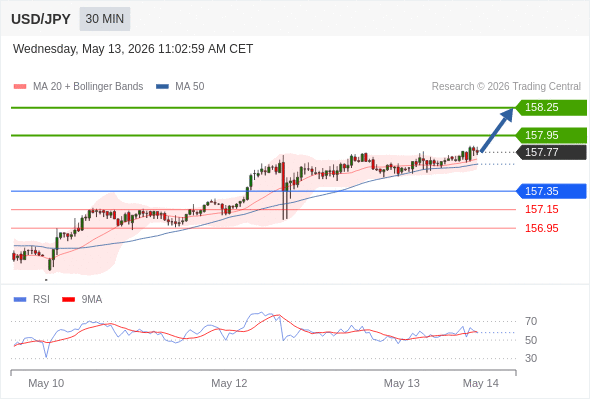This screenshot has width=590, height=400.
Task: Click the blue MA 50 legend swatch
Action: click(162, 87)
